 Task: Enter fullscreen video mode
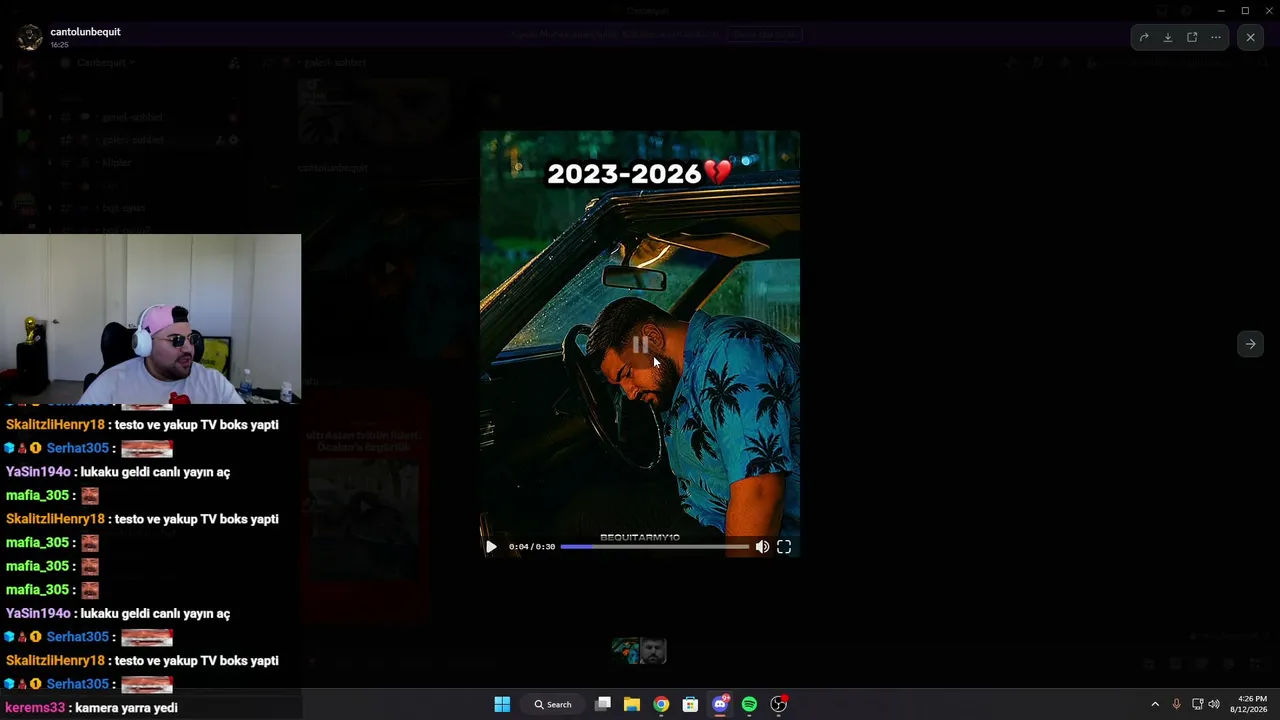coord(784,547)
